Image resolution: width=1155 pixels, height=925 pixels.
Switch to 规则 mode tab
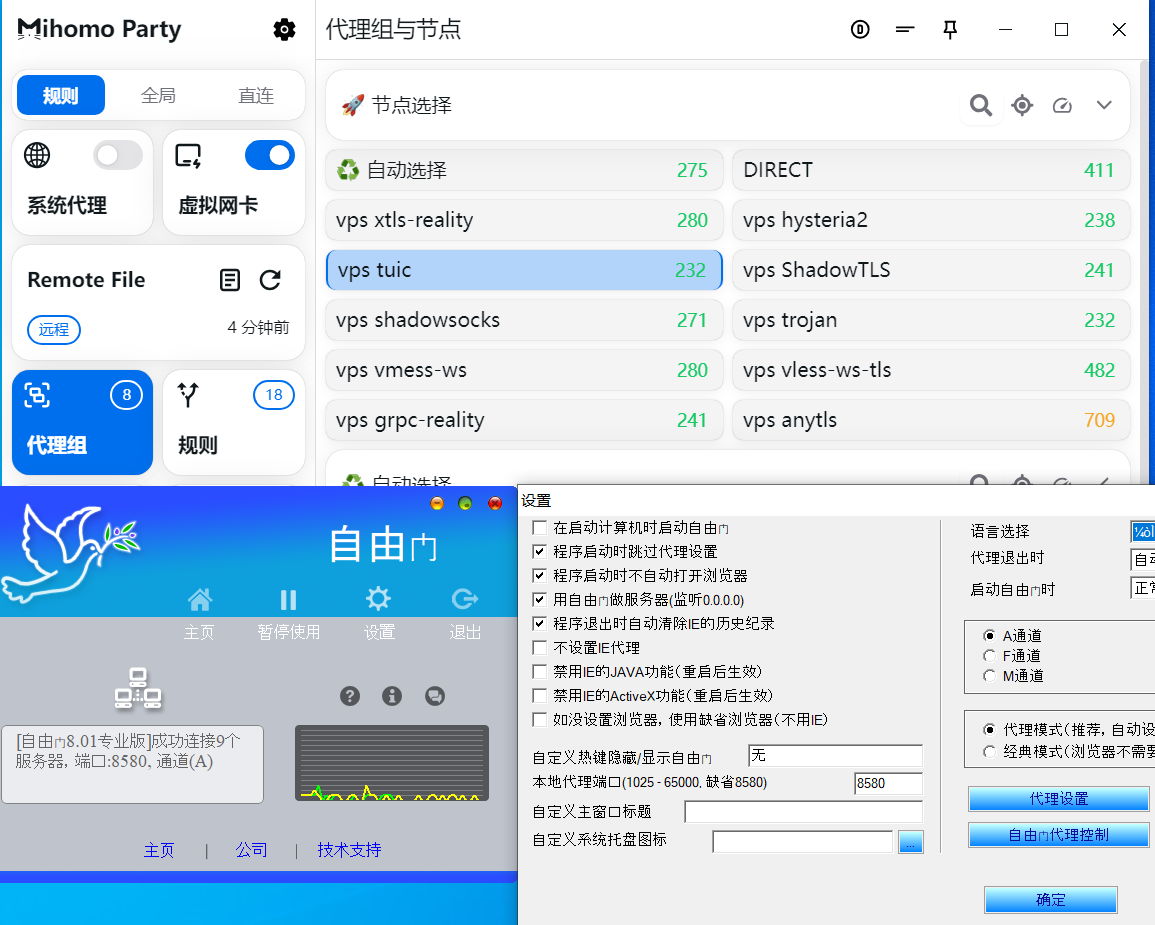click(x=60, y=95)
